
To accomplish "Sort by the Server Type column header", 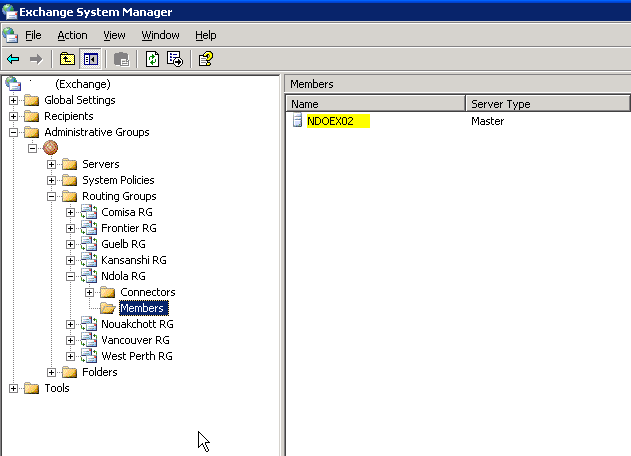I will click(x=548, y=104).
